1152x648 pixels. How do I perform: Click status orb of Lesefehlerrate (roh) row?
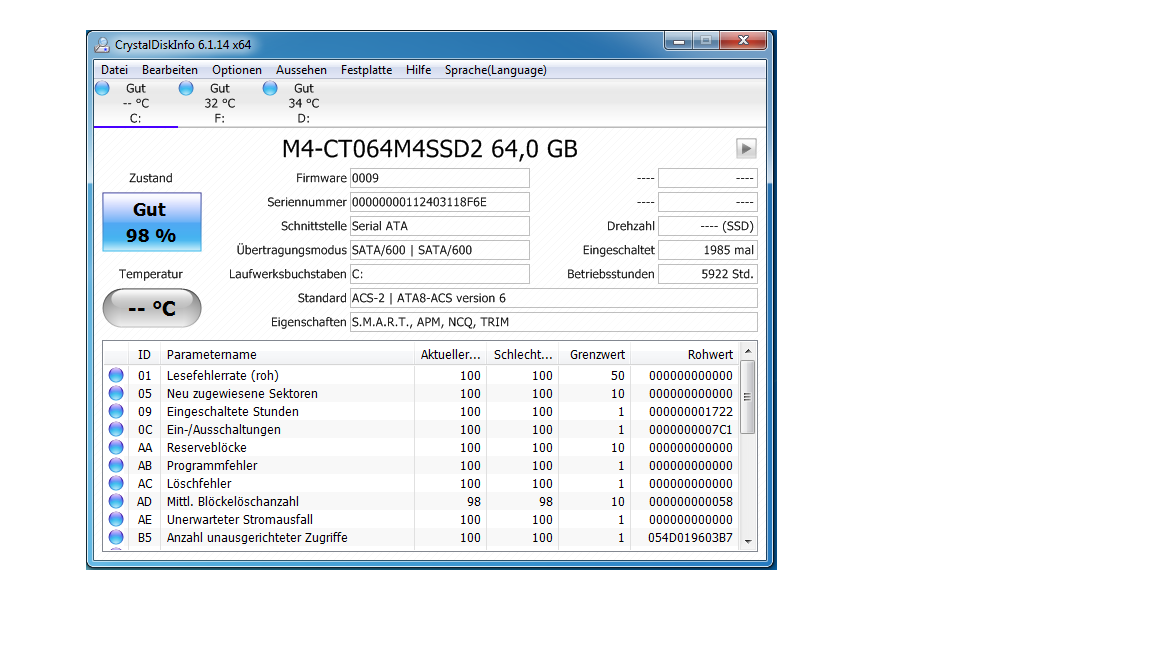[x=116, y=375]
